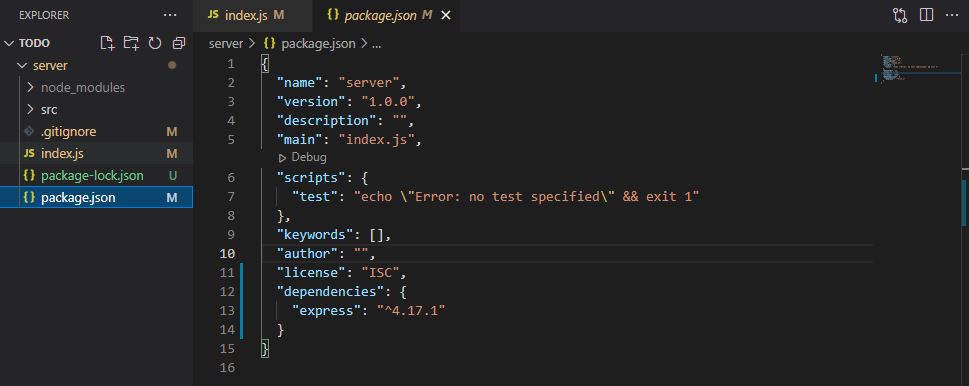969x386 pixels.
Task: Click line number 12 in gutter
Action: pos(227,291)
